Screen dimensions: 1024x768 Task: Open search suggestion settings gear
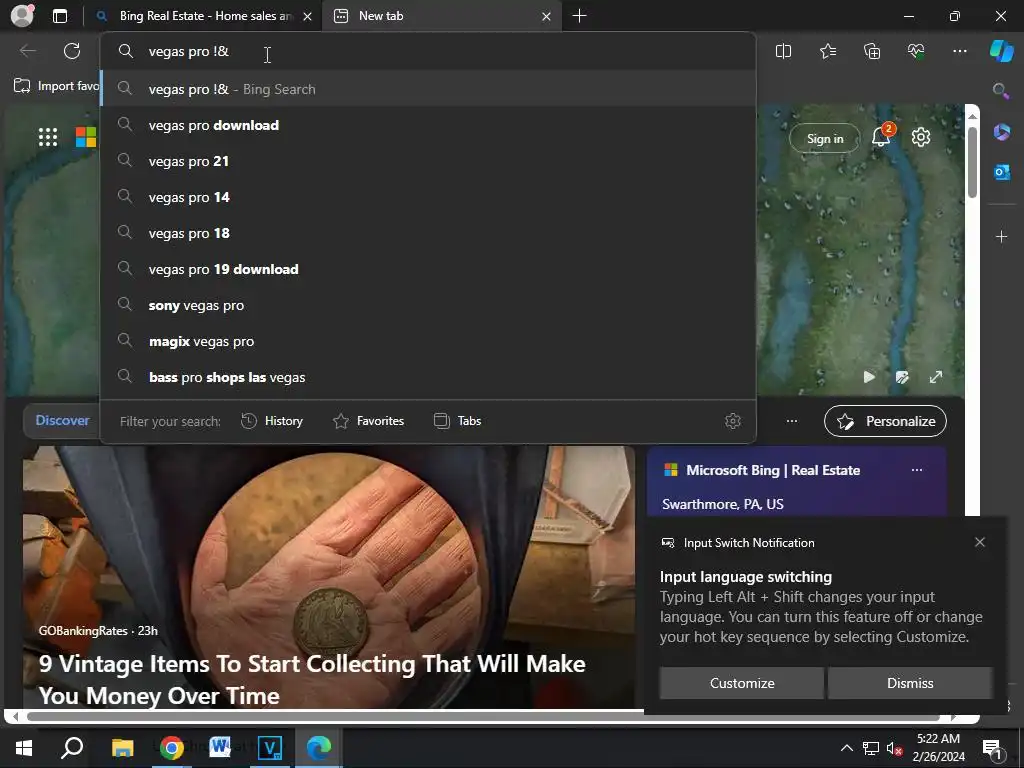pos(733,421)
